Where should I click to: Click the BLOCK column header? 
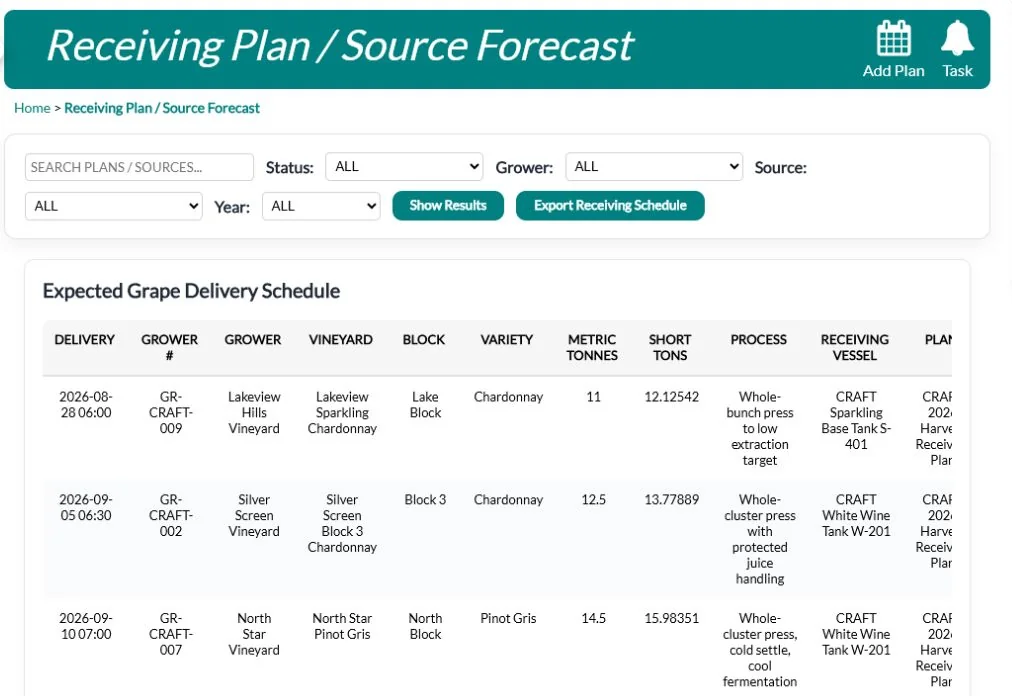click(424, 340)
